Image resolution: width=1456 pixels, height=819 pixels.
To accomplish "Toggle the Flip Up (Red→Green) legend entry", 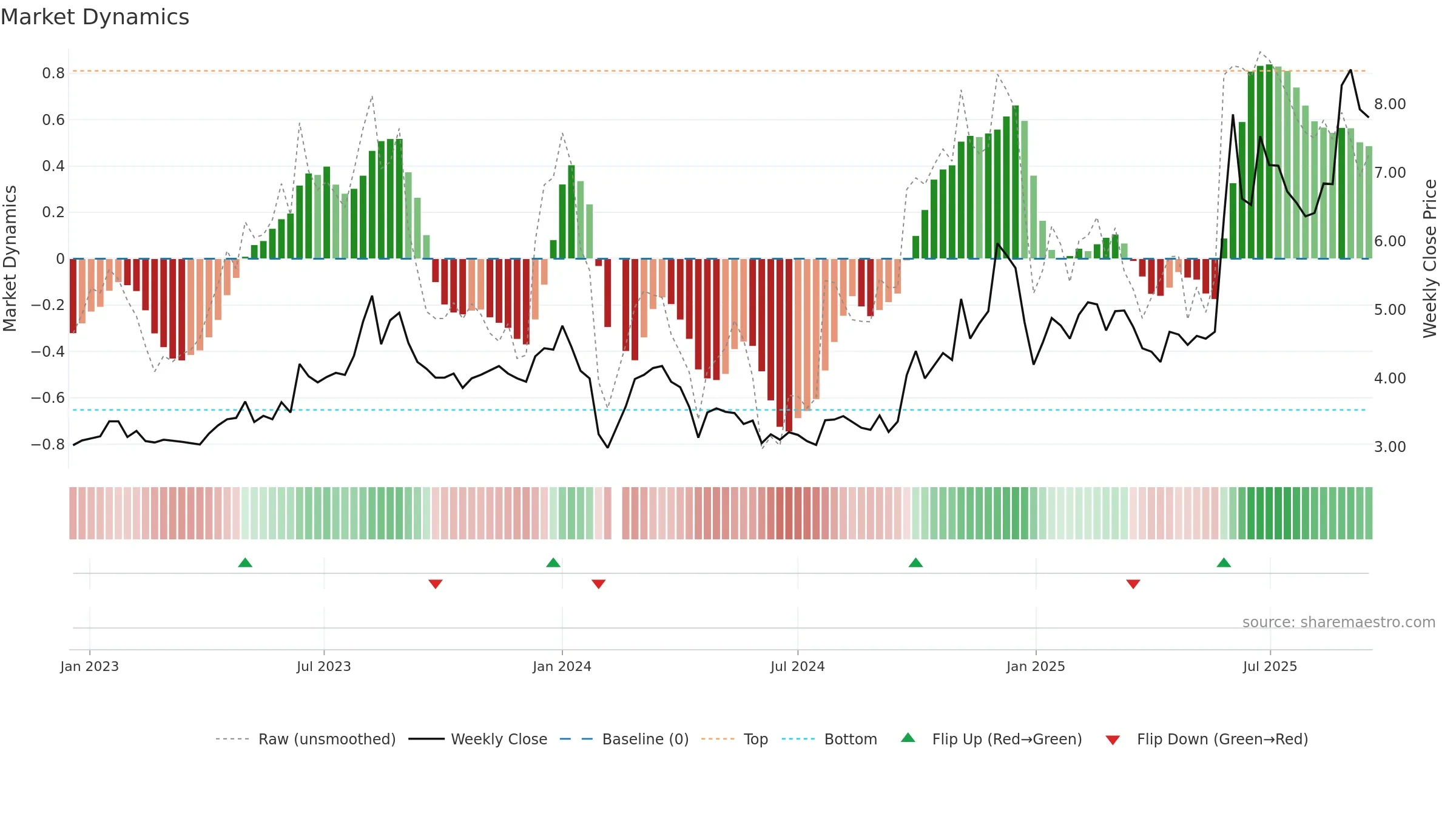I will coord(991,739).
